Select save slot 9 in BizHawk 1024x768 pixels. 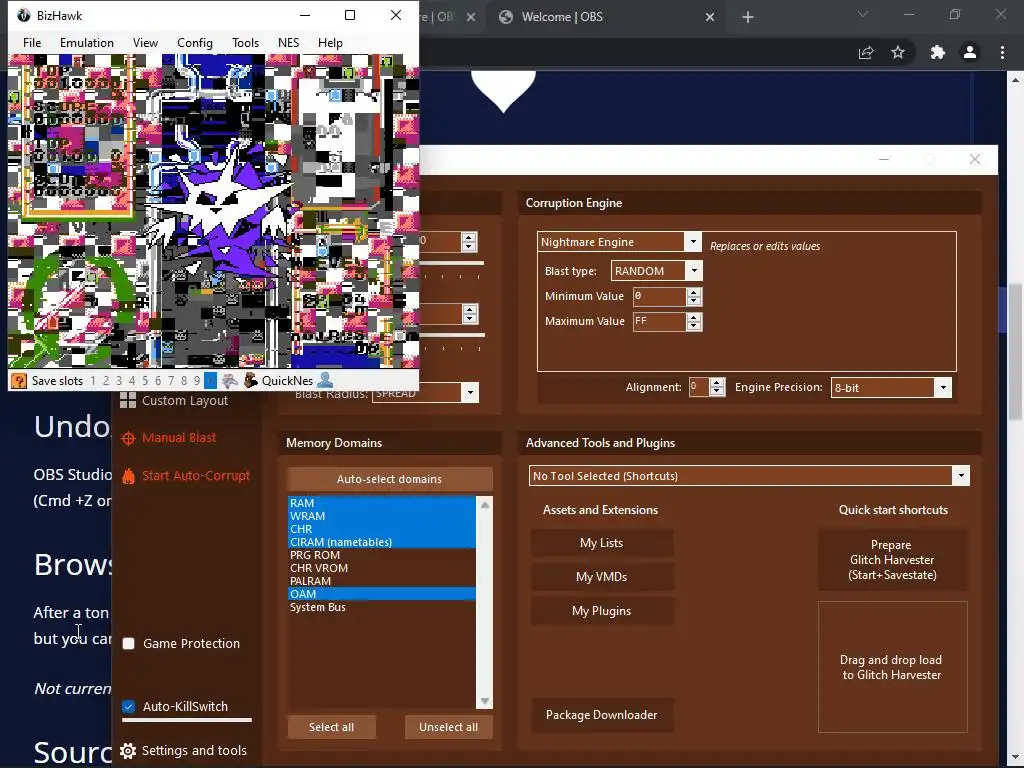197,381
